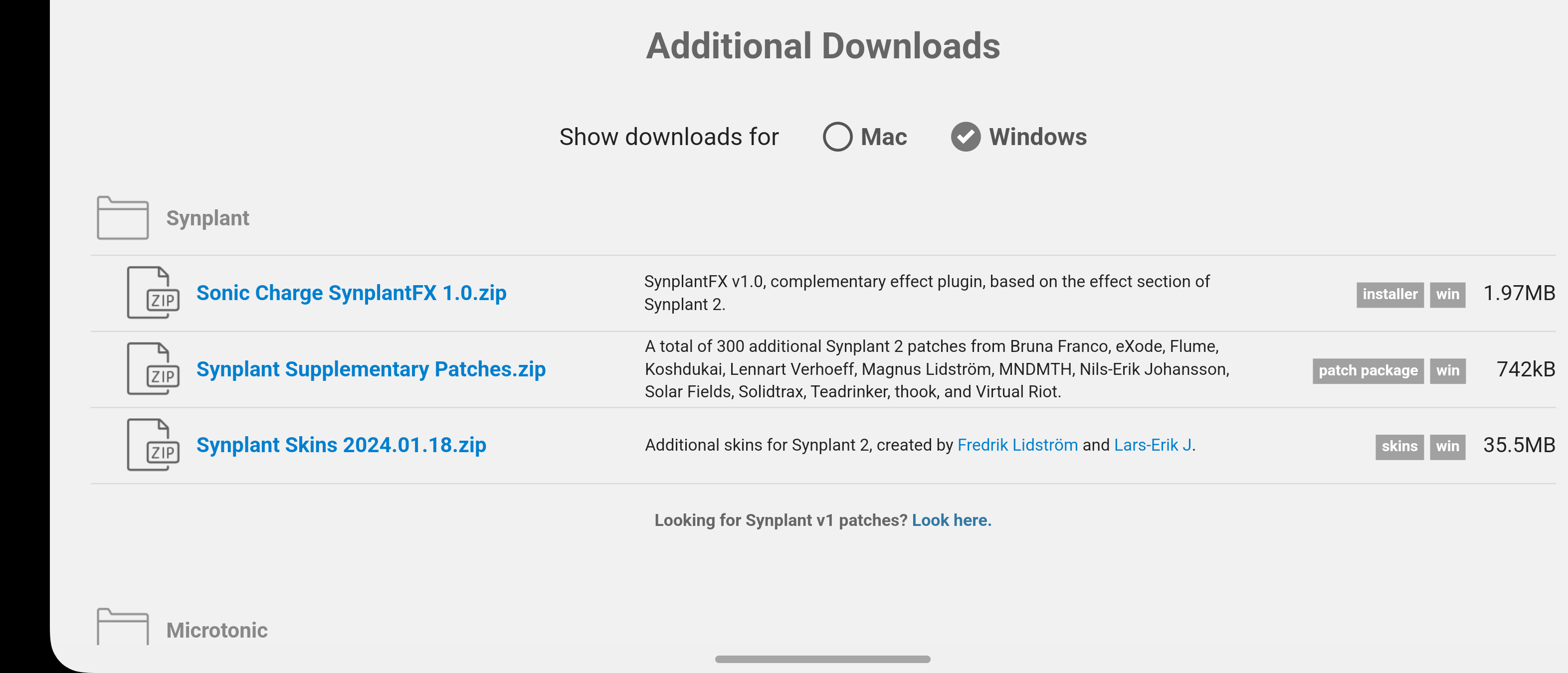Click the Synplant folder icon
This screenshot has width=1568, height=673.
[122, 218]
